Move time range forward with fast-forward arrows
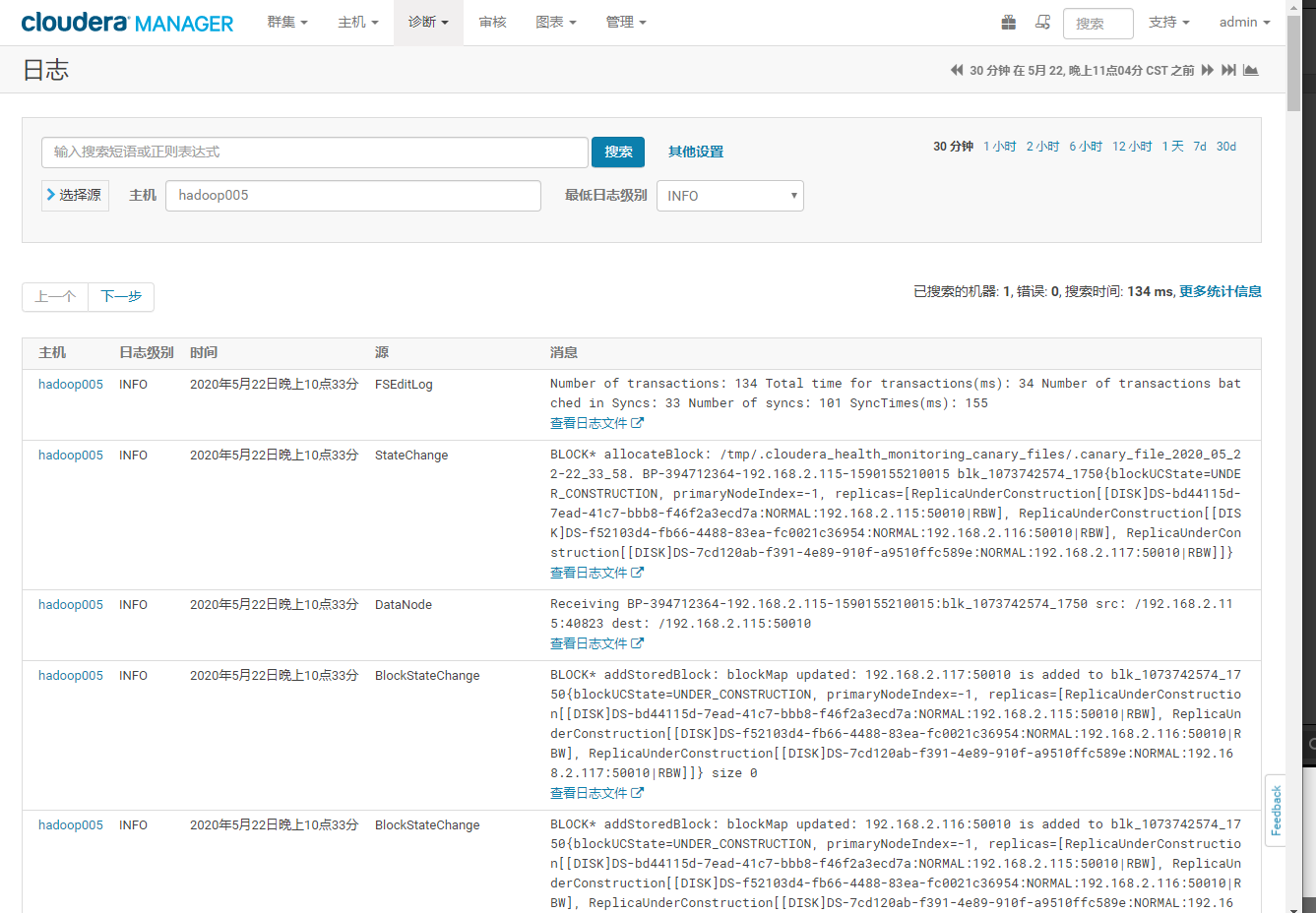 (x=1208, y=70)
